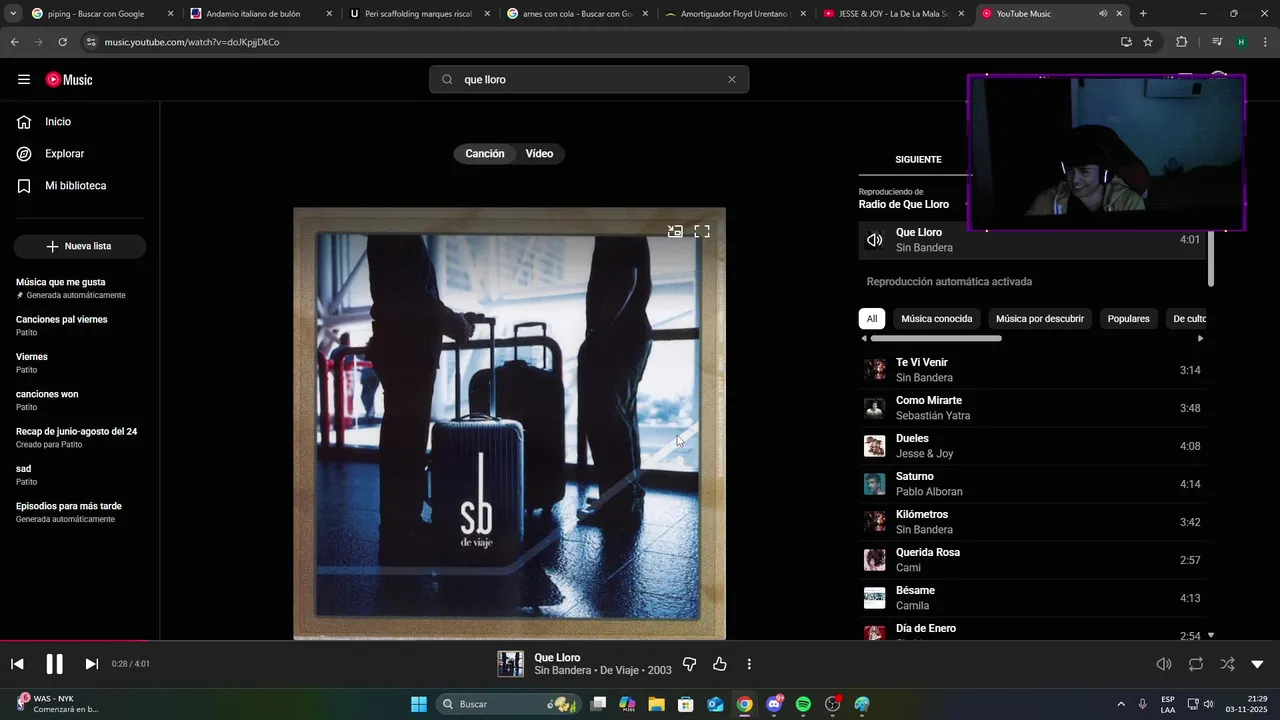The image size is (1280, 720).
Task: Go back in browser history
Action: (x=14, y=42)
